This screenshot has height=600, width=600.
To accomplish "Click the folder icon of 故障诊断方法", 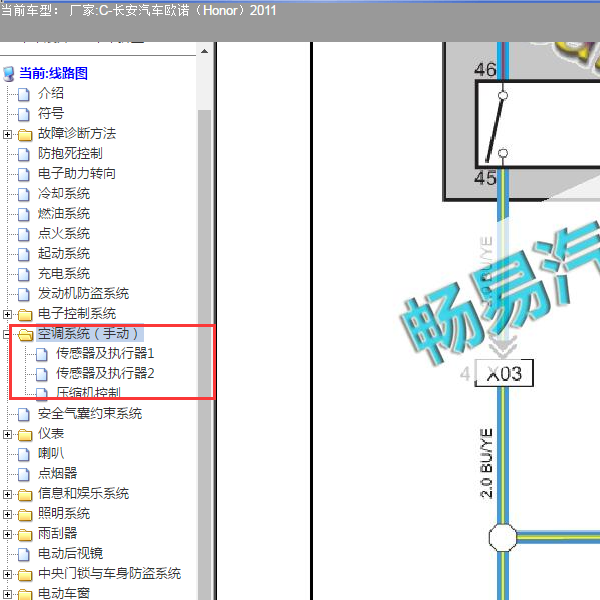I will (x=25, y=135).
